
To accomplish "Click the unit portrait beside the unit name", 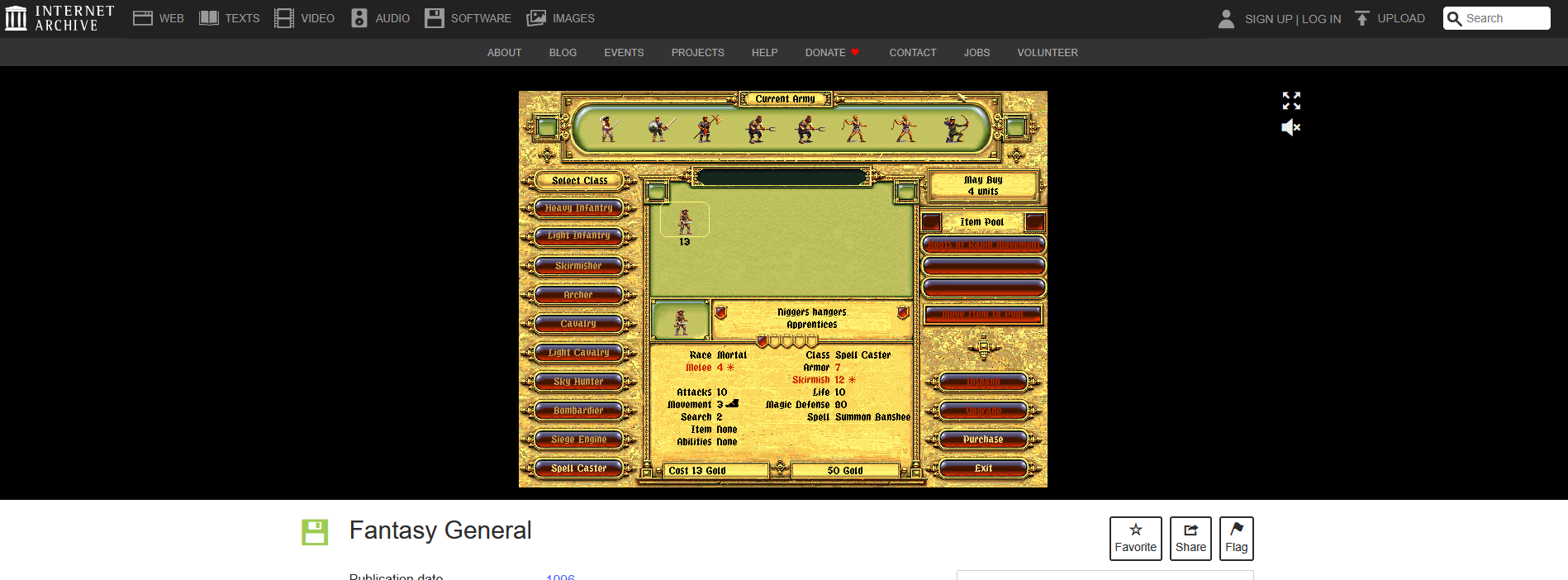I will [x=680, y=321].
